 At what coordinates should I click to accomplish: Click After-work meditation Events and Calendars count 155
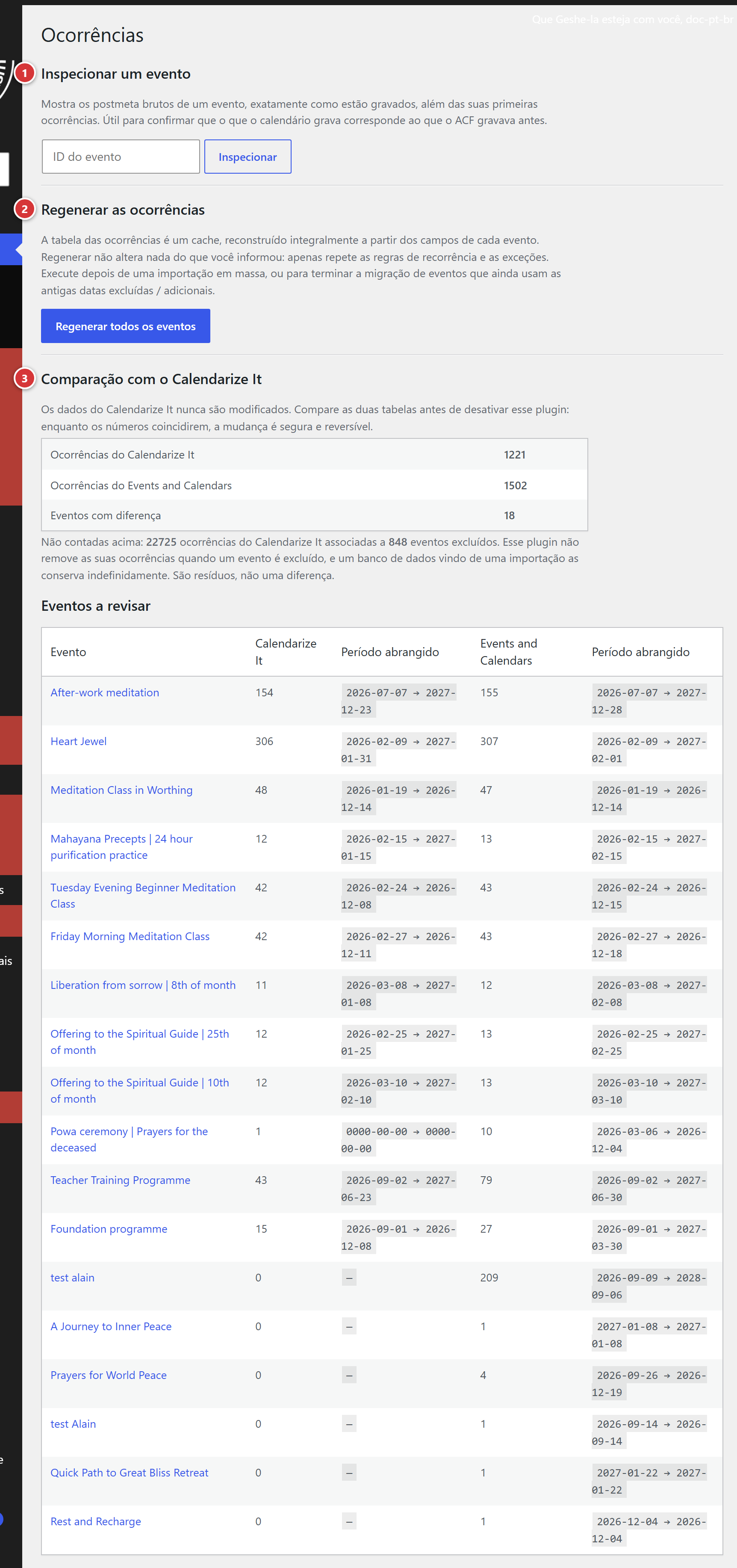tap(489, 692)
